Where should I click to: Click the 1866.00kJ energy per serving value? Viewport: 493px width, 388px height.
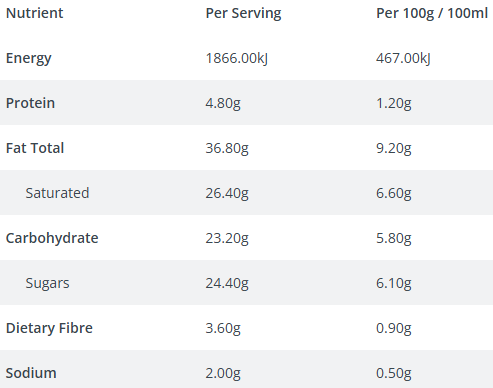(237, 58)
